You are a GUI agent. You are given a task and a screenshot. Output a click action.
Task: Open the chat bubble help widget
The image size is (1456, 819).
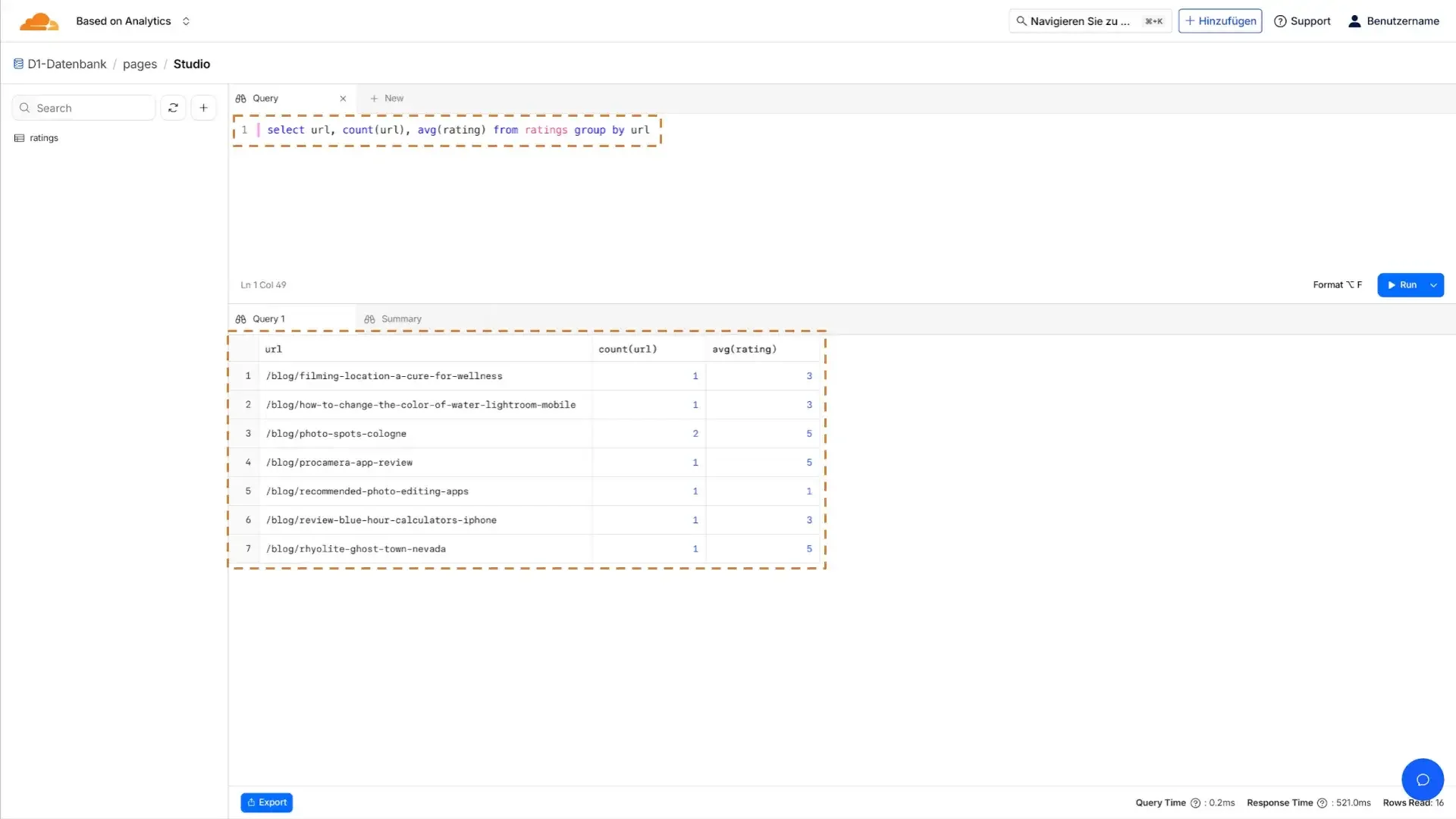coord(1422,779)
